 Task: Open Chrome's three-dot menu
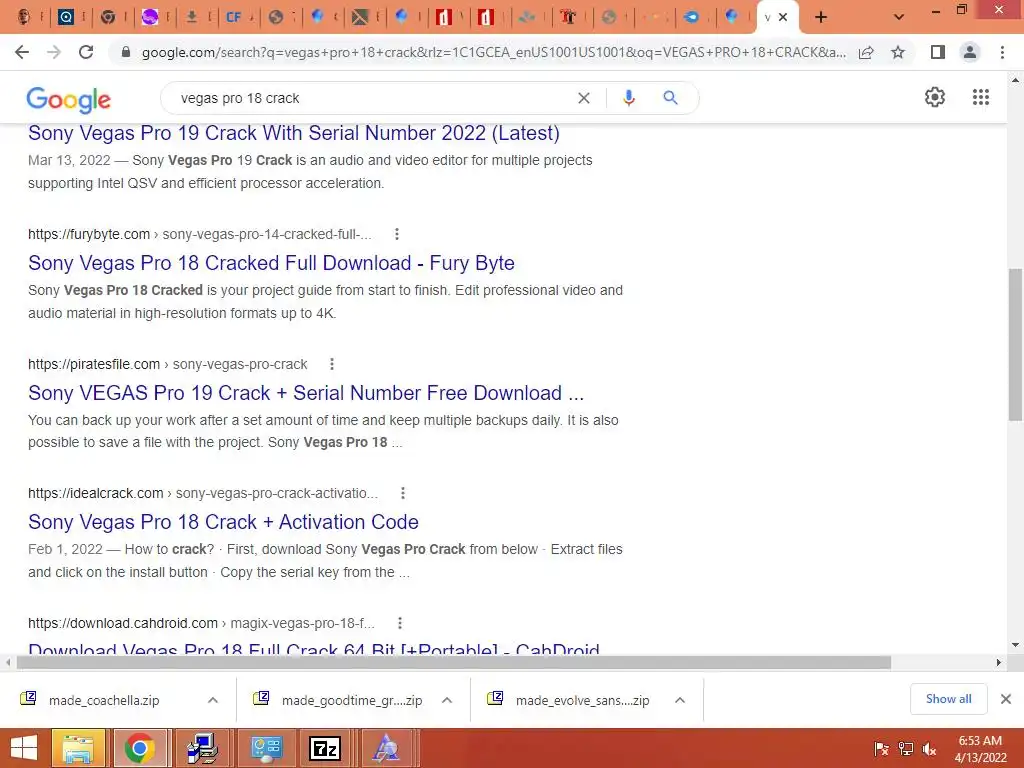(1002, 52)
